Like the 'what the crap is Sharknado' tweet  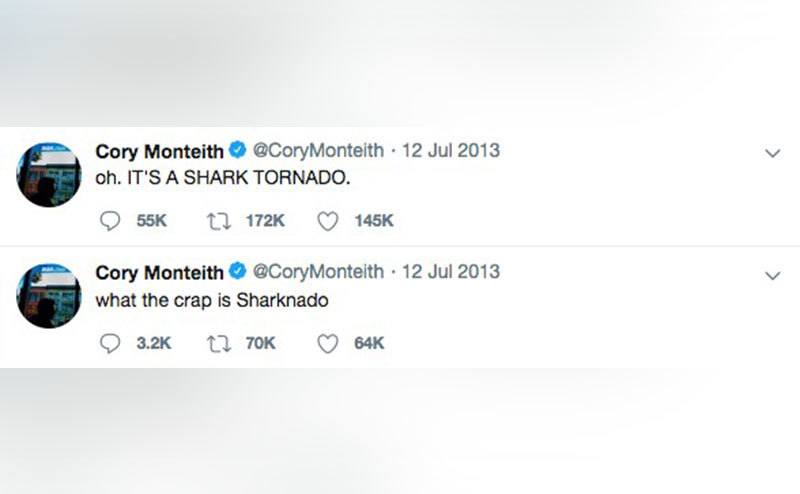[328, 343]
